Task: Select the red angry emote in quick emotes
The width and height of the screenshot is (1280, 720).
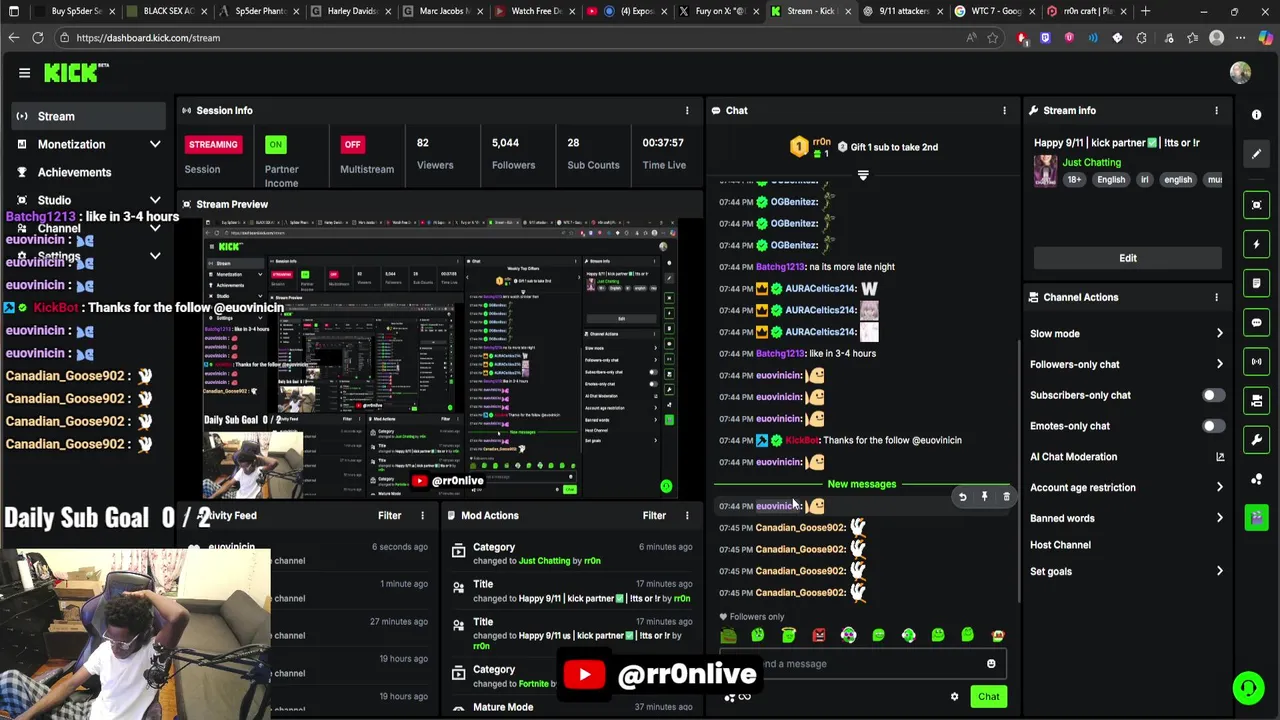Action: coord(819,635)
